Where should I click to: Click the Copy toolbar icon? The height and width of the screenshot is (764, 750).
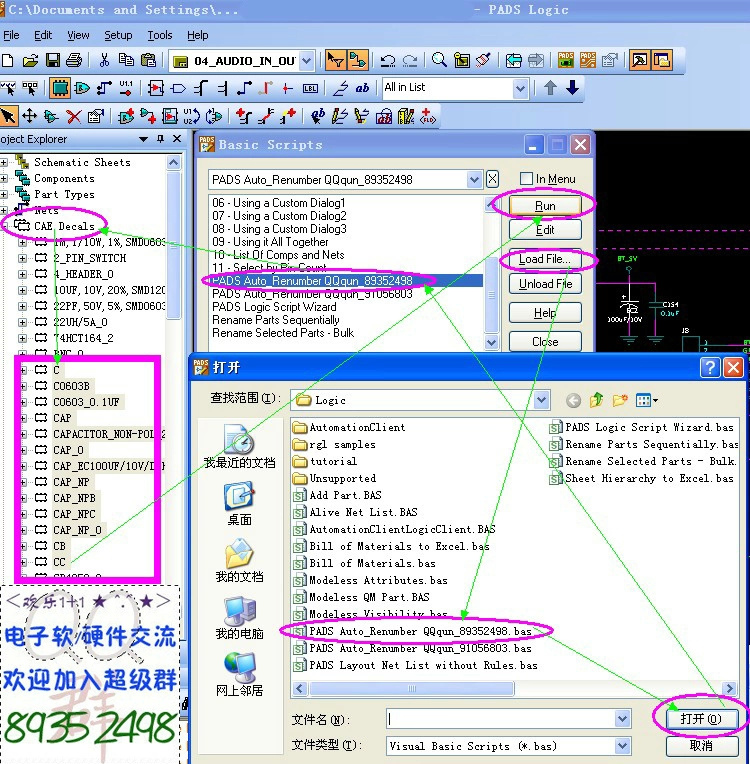coord(126,60)
